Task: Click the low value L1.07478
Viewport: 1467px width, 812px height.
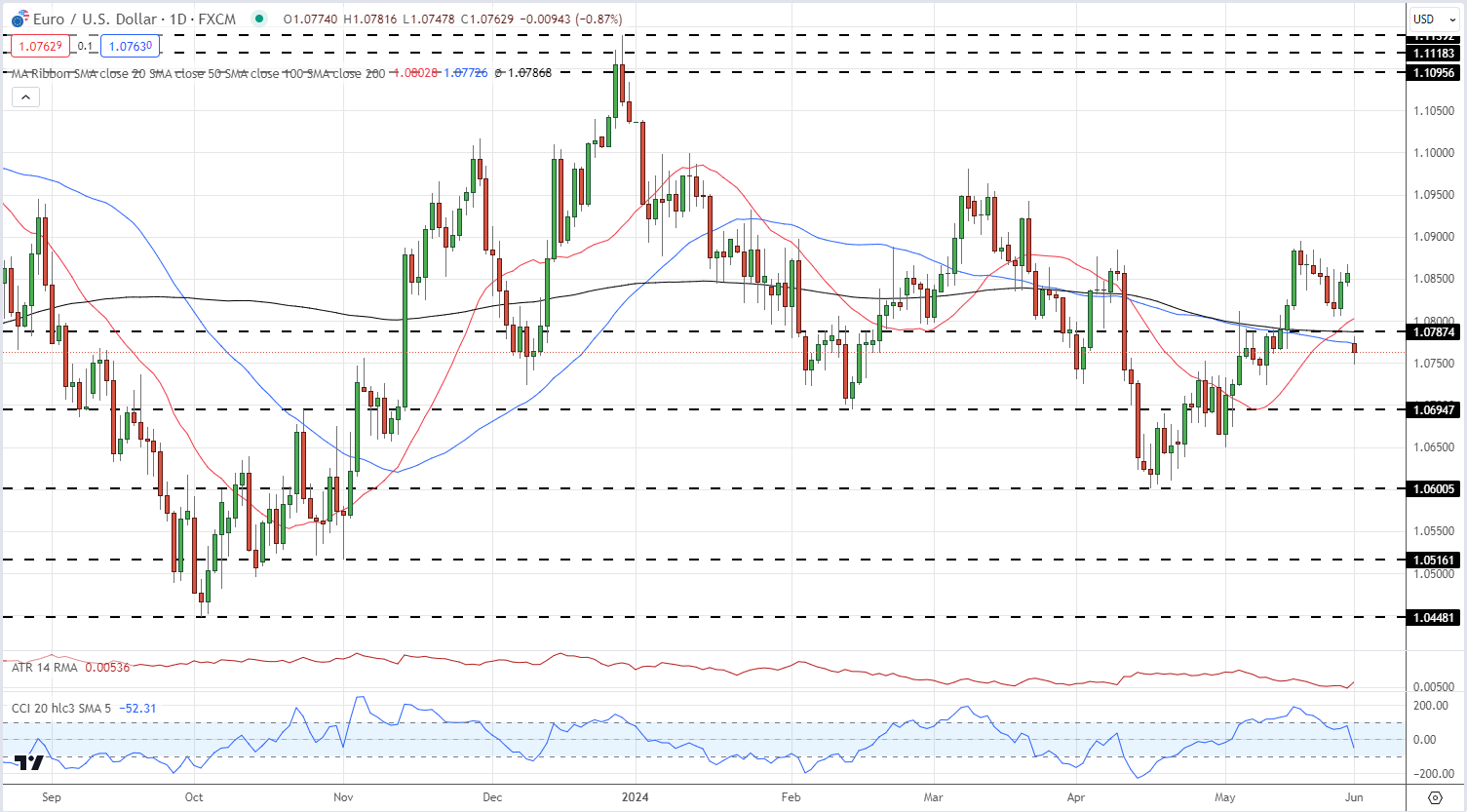Action: 429,19
